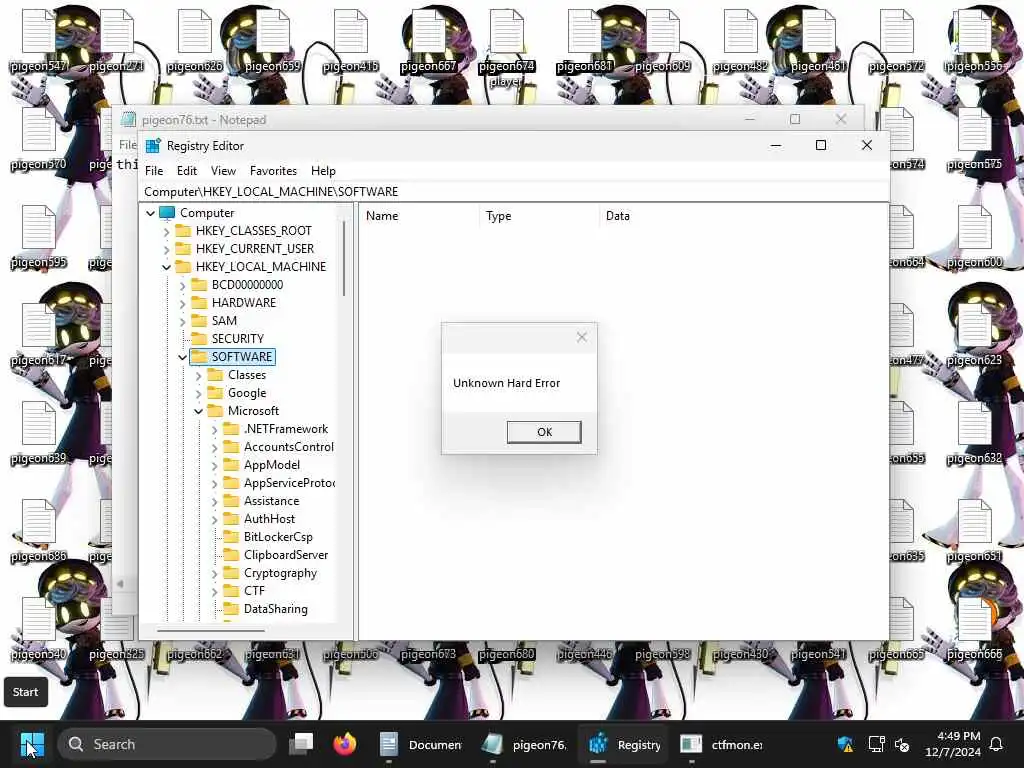Select the HKEY_CLASSES_ROOT folder icon
This screenshot has height=768, width=1024.
pyautogui.click(x=184, y=231)
